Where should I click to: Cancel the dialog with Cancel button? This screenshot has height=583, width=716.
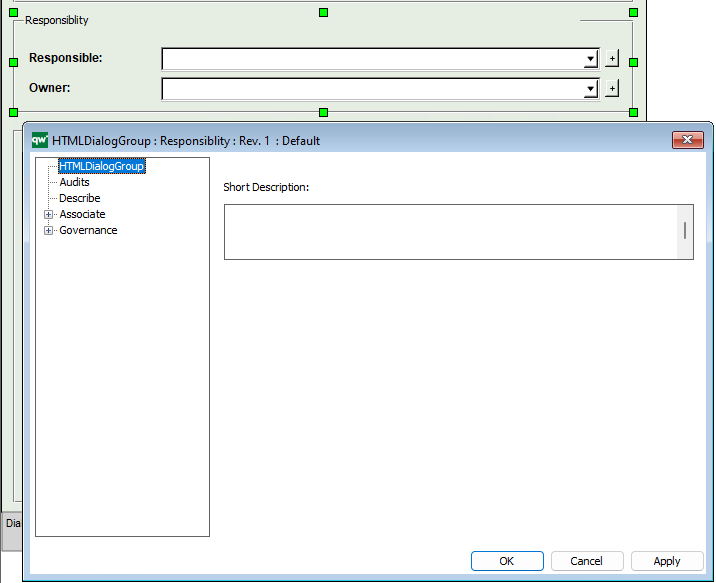click(x=587, y=561)
